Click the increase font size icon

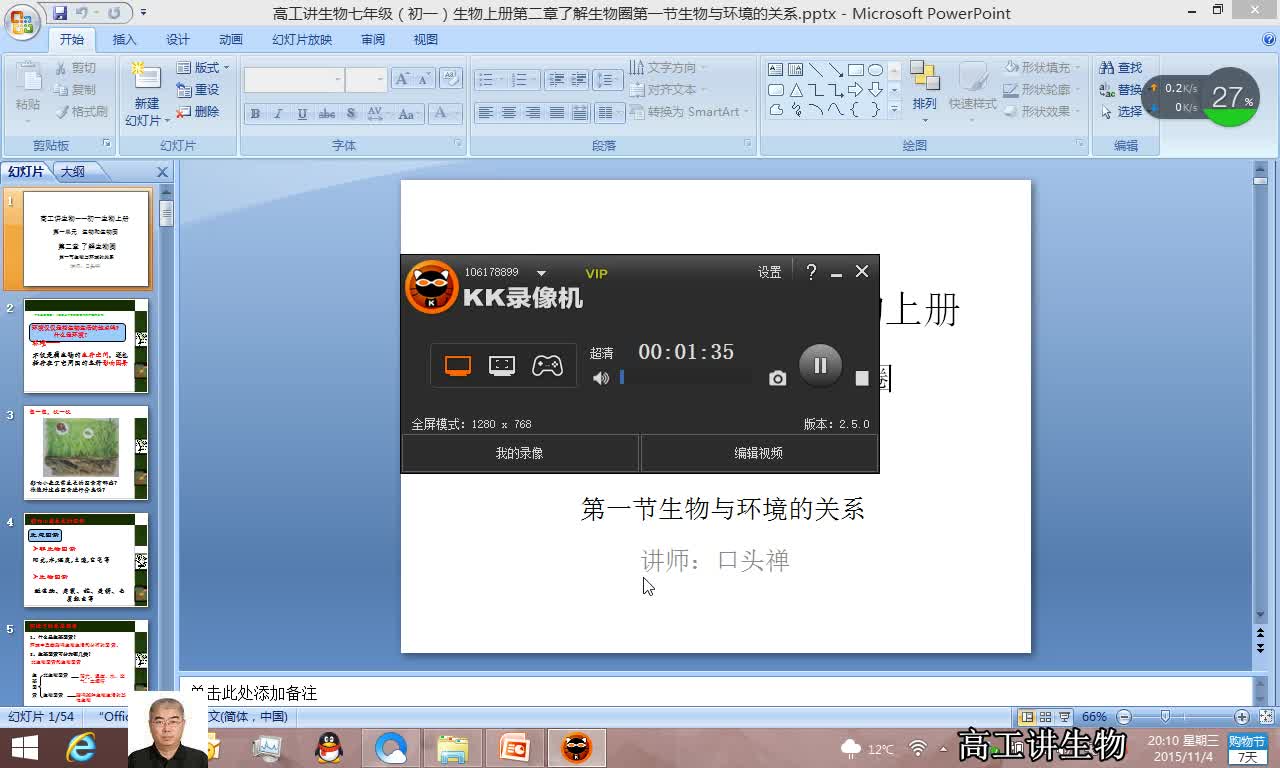pyautogui.click(x=402, y=80)
